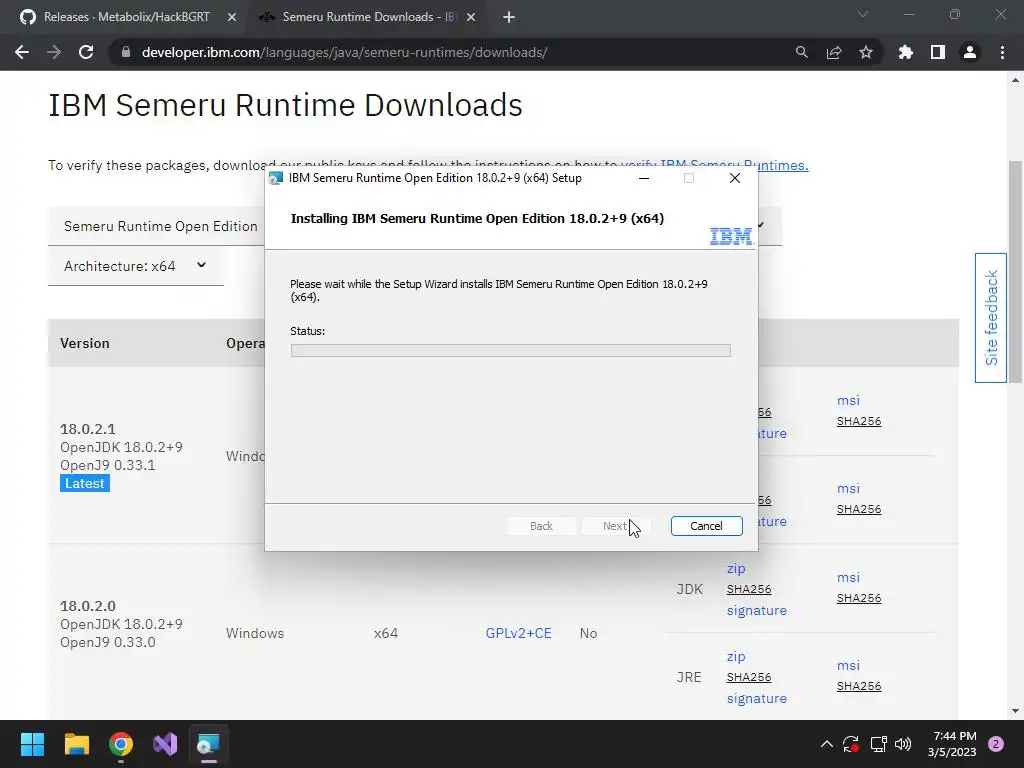Click the scrollbar down arrow

pyautogui.click(x=1016, y=711)
